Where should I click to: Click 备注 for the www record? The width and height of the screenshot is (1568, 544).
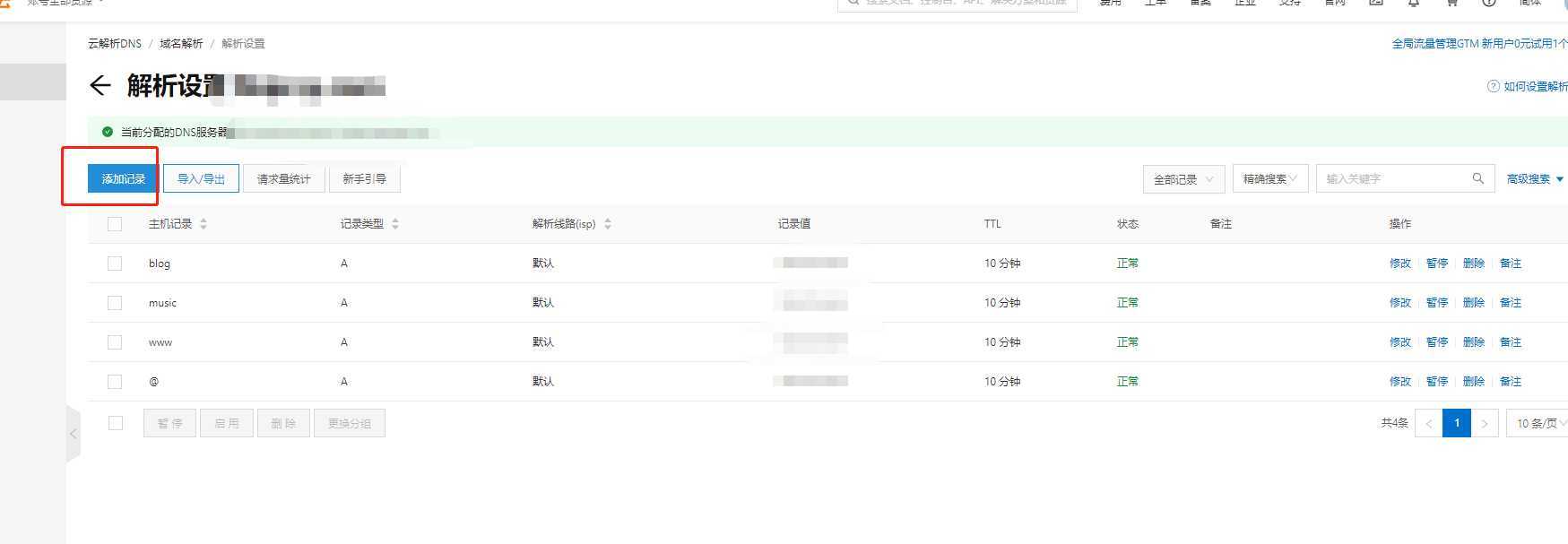(x=1511, y=342)
